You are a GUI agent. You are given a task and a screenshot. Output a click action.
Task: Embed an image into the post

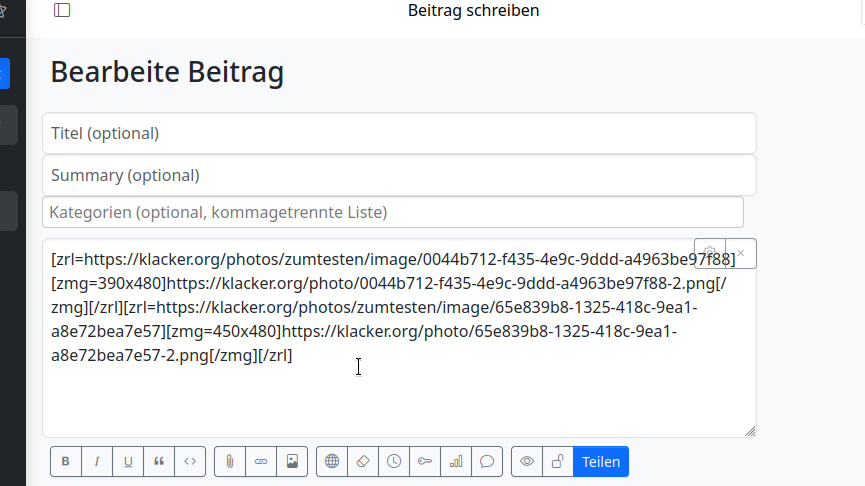[292, 462]
